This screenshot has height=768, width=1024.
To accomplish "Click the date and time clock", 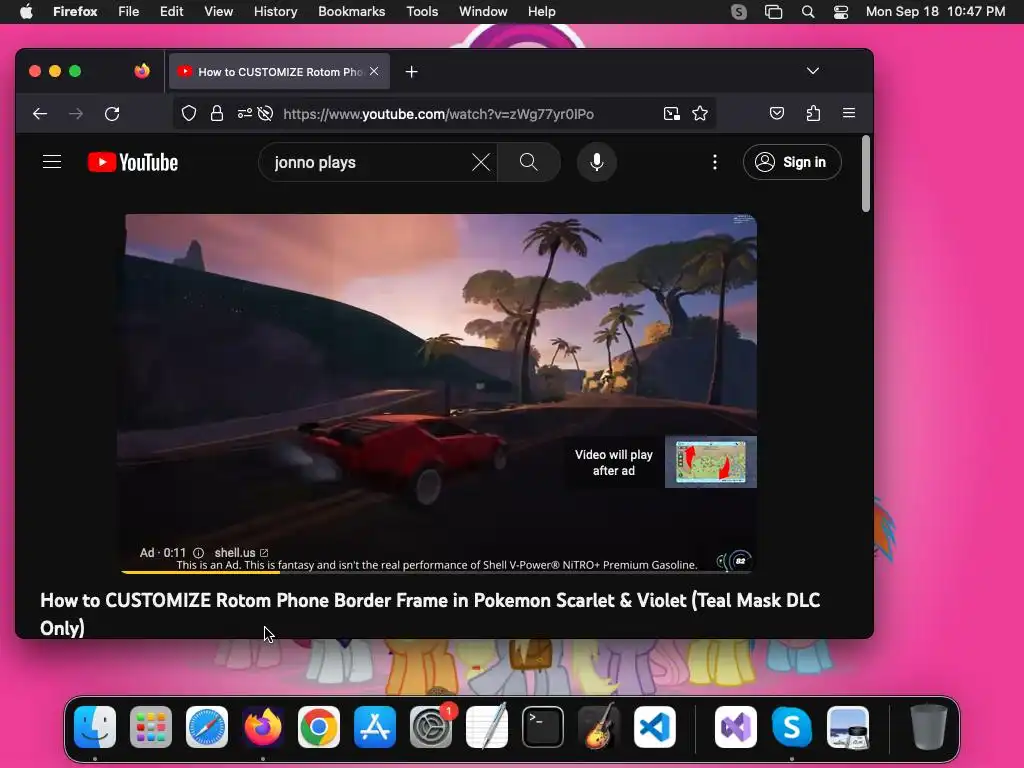I will [935, 12].
